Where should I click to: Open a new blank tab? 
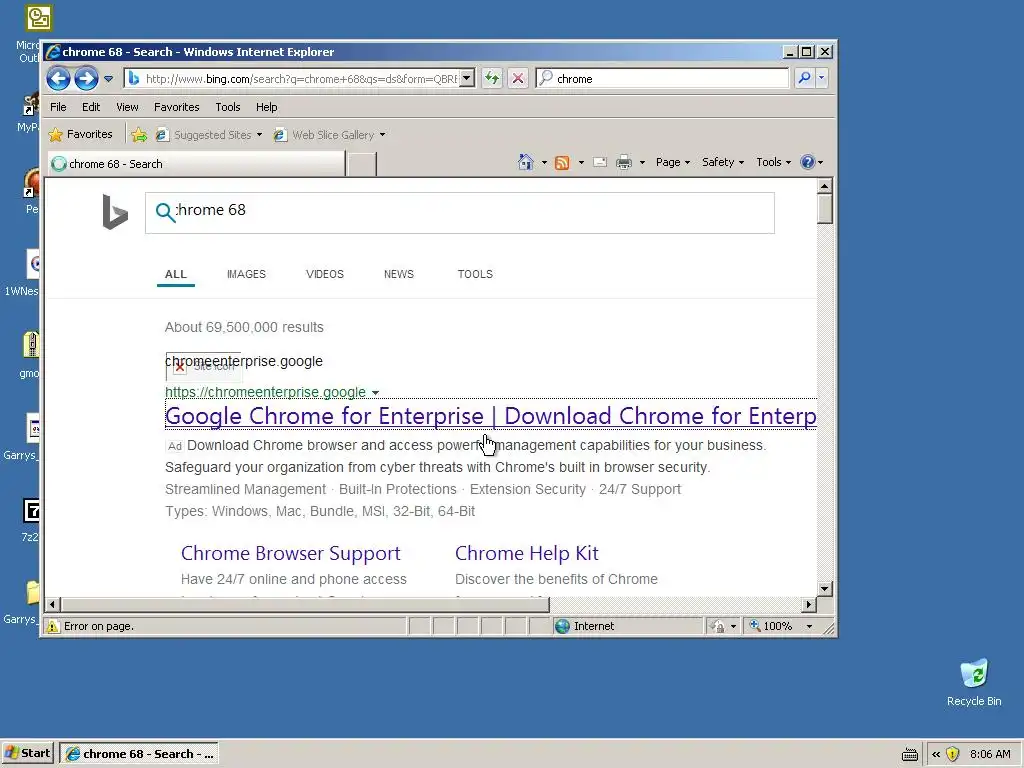361,164
